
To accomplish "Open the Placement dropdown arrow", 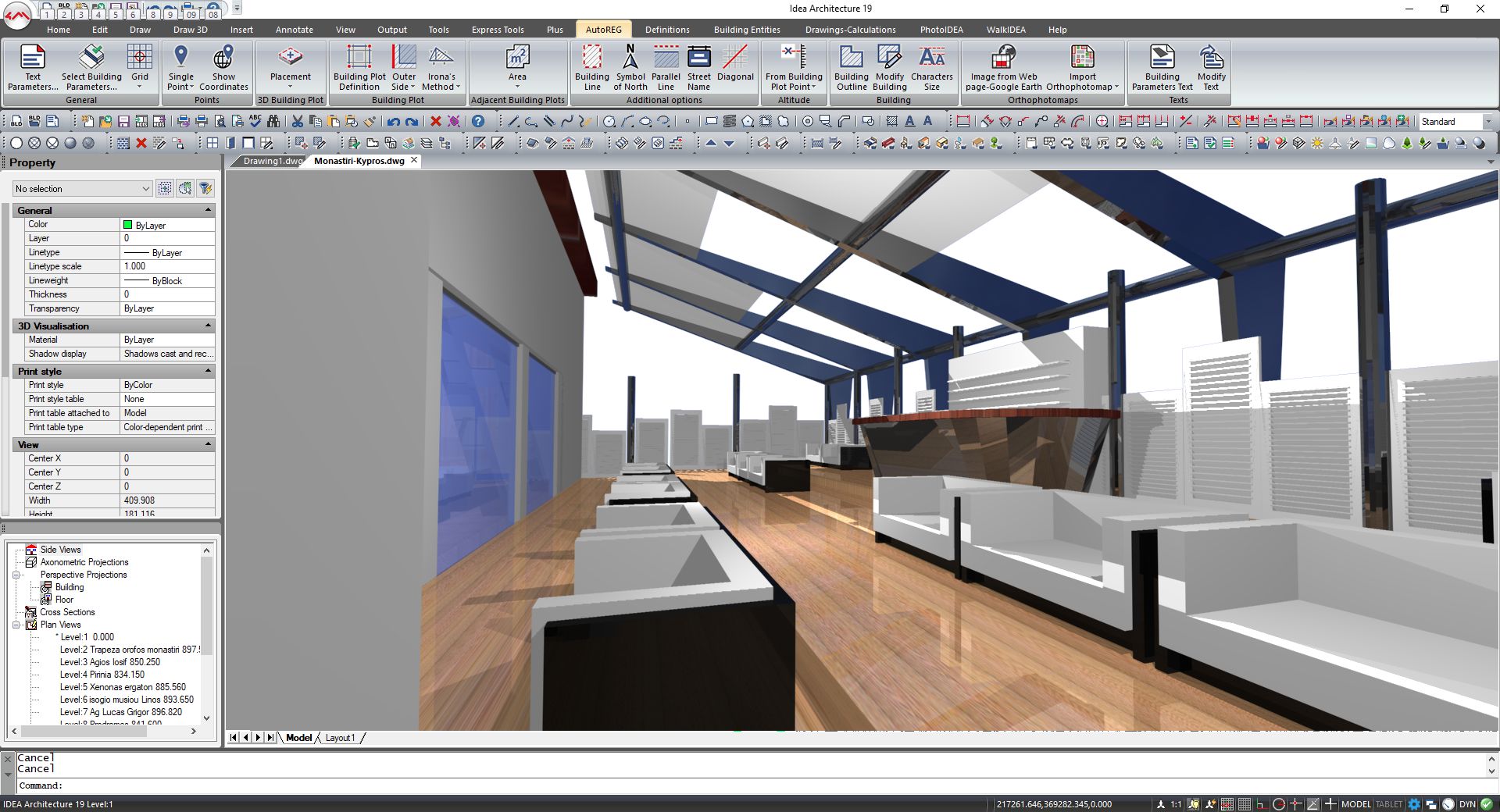I will pos(290,86).
